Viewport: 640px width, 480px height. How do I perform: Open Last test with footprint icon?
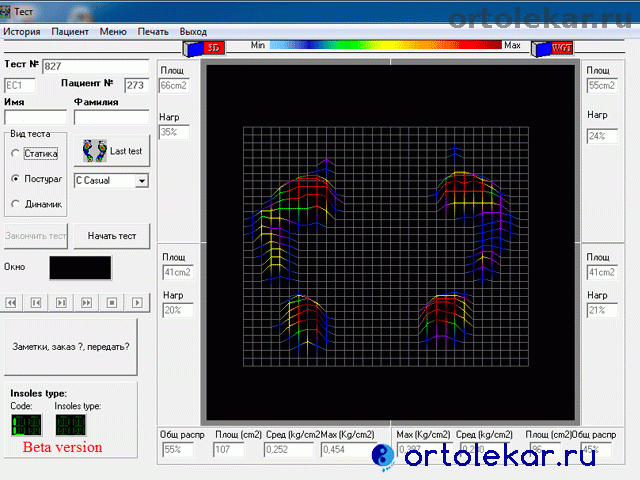pos(112,151)
